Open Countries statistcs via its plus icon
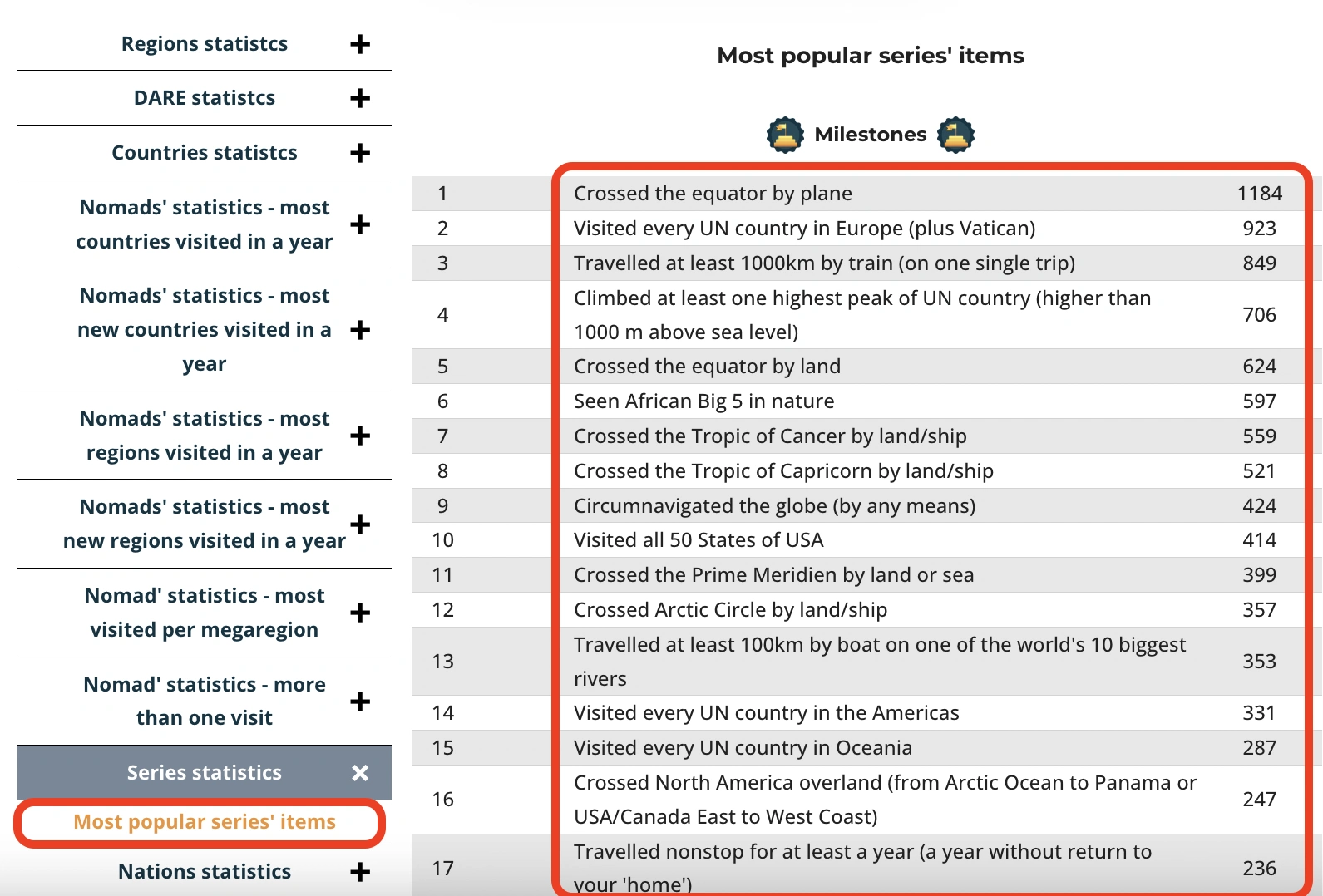 [x=360, y=153]
